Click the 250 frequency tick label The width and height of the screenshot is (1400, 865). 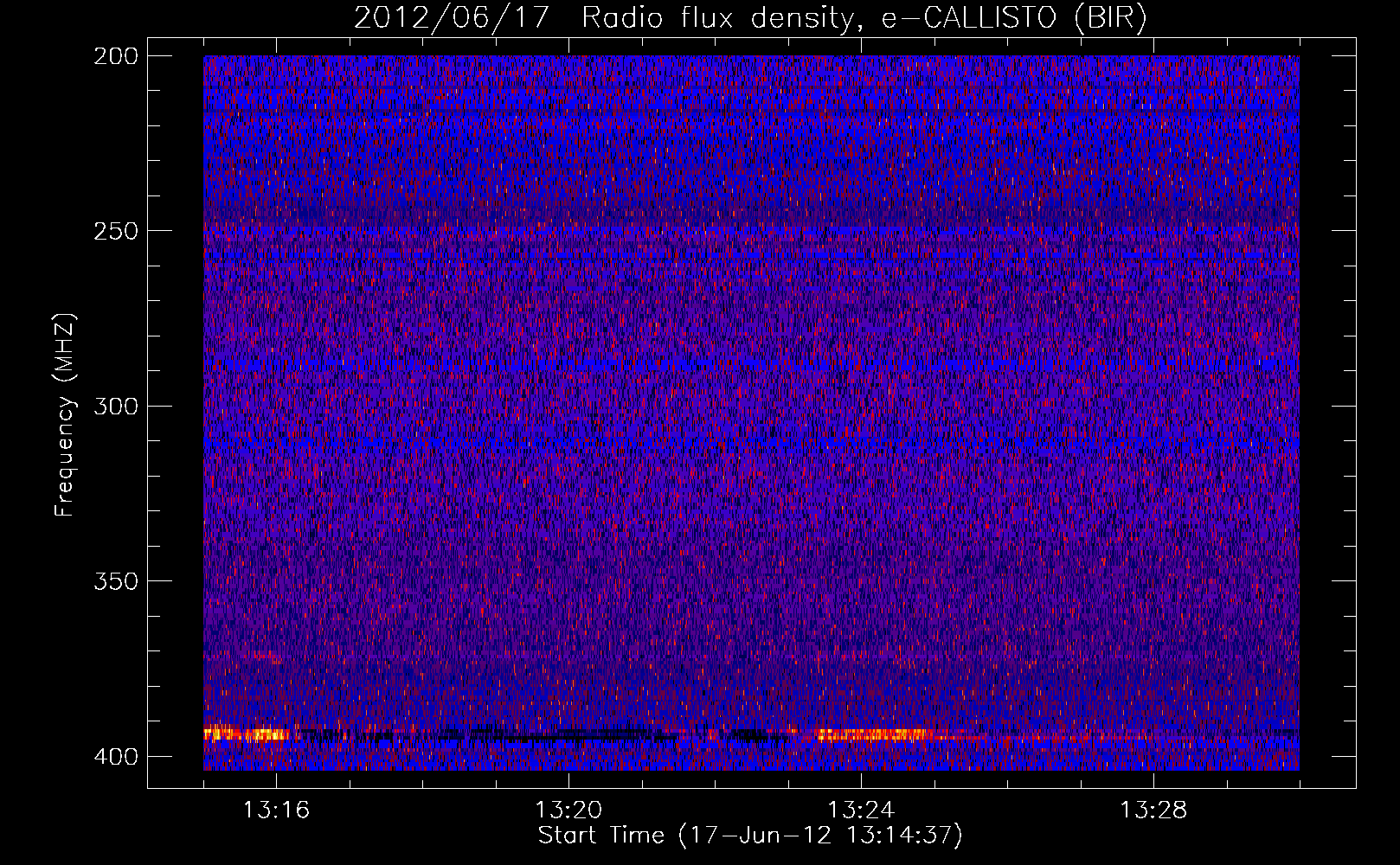[x=116, y=231]
